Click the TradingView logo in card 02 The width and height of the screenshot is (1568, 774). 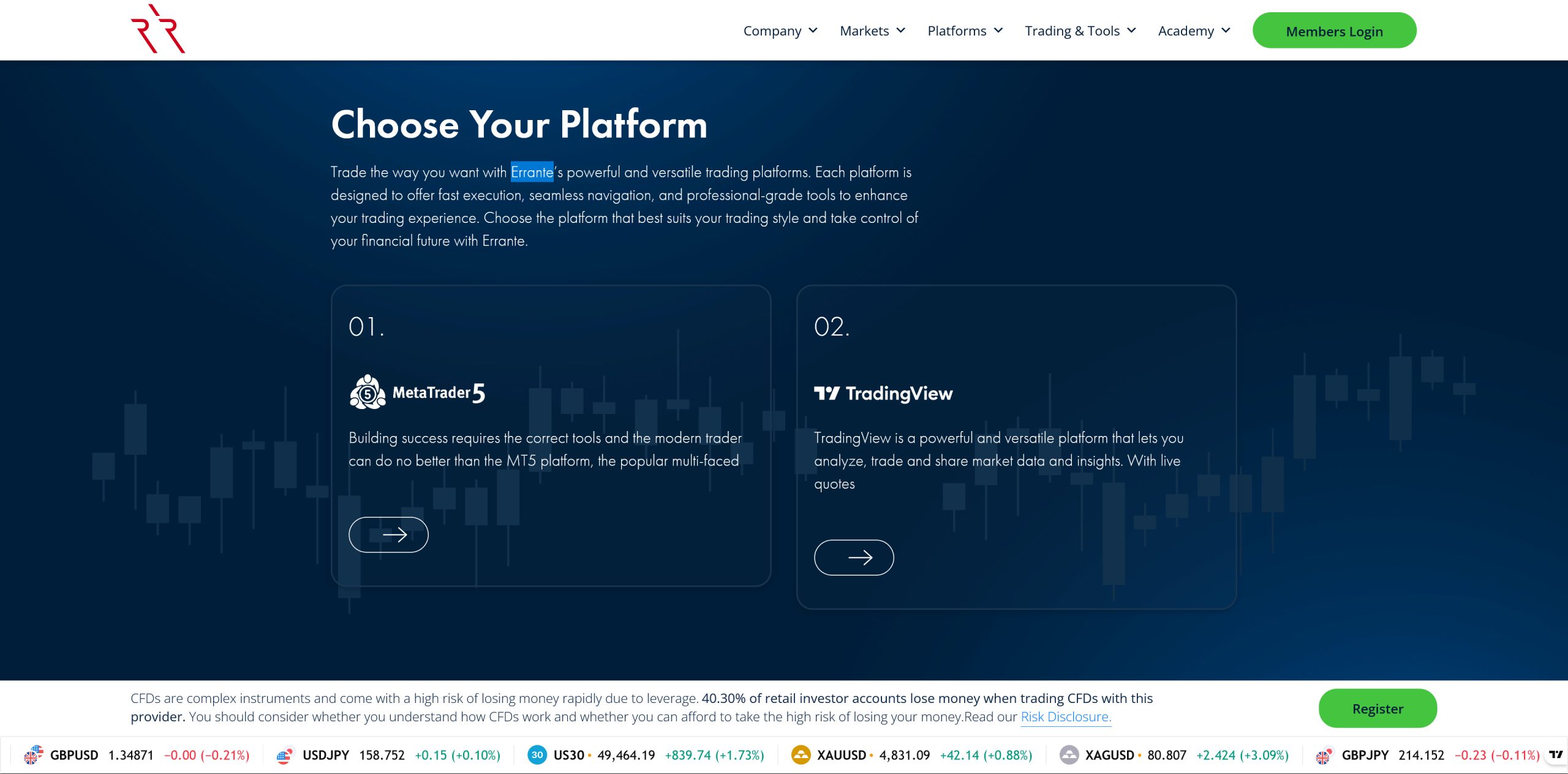(x=883, y=393)
